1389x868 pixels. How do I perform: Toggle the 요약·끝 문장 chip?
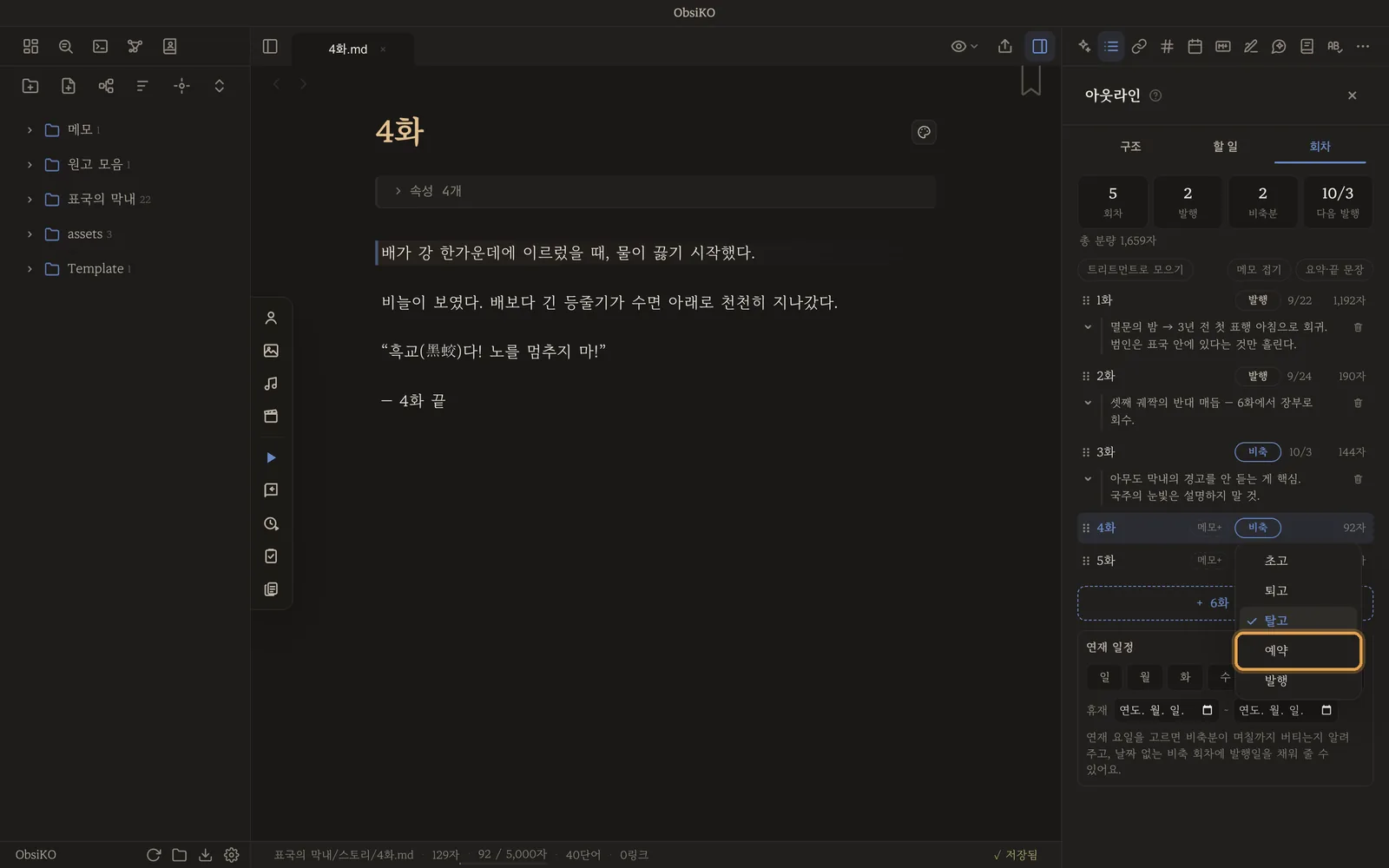click(x=1334, y=270)
